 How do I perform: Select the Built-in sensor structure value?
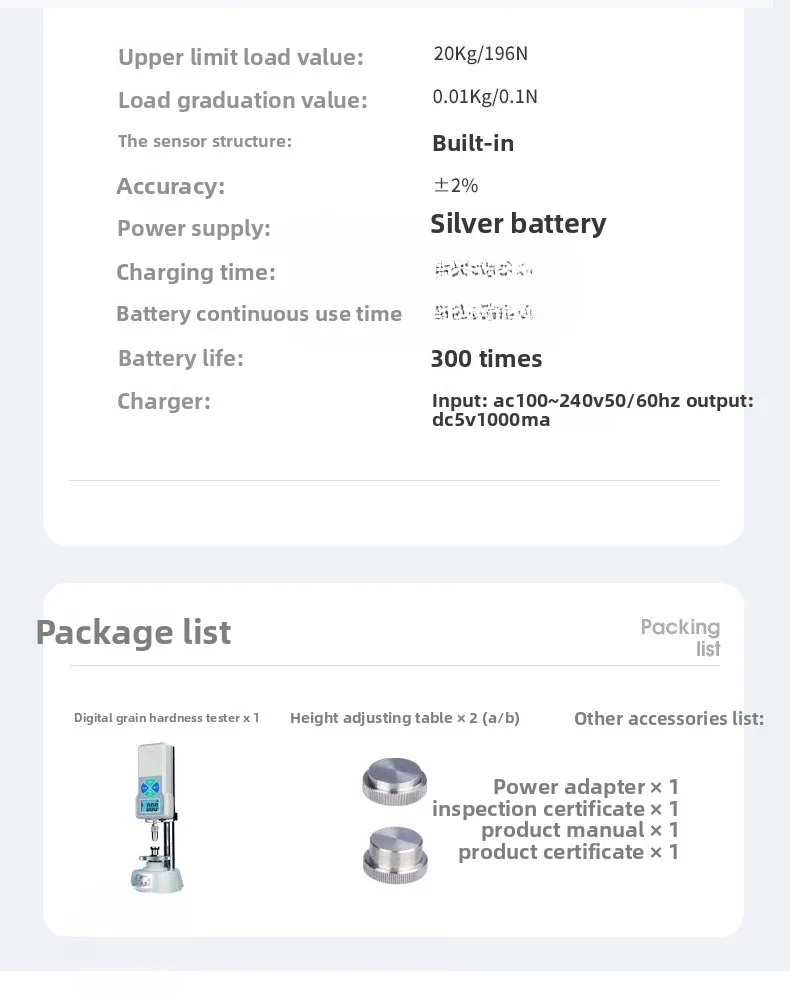click(473, 143)
